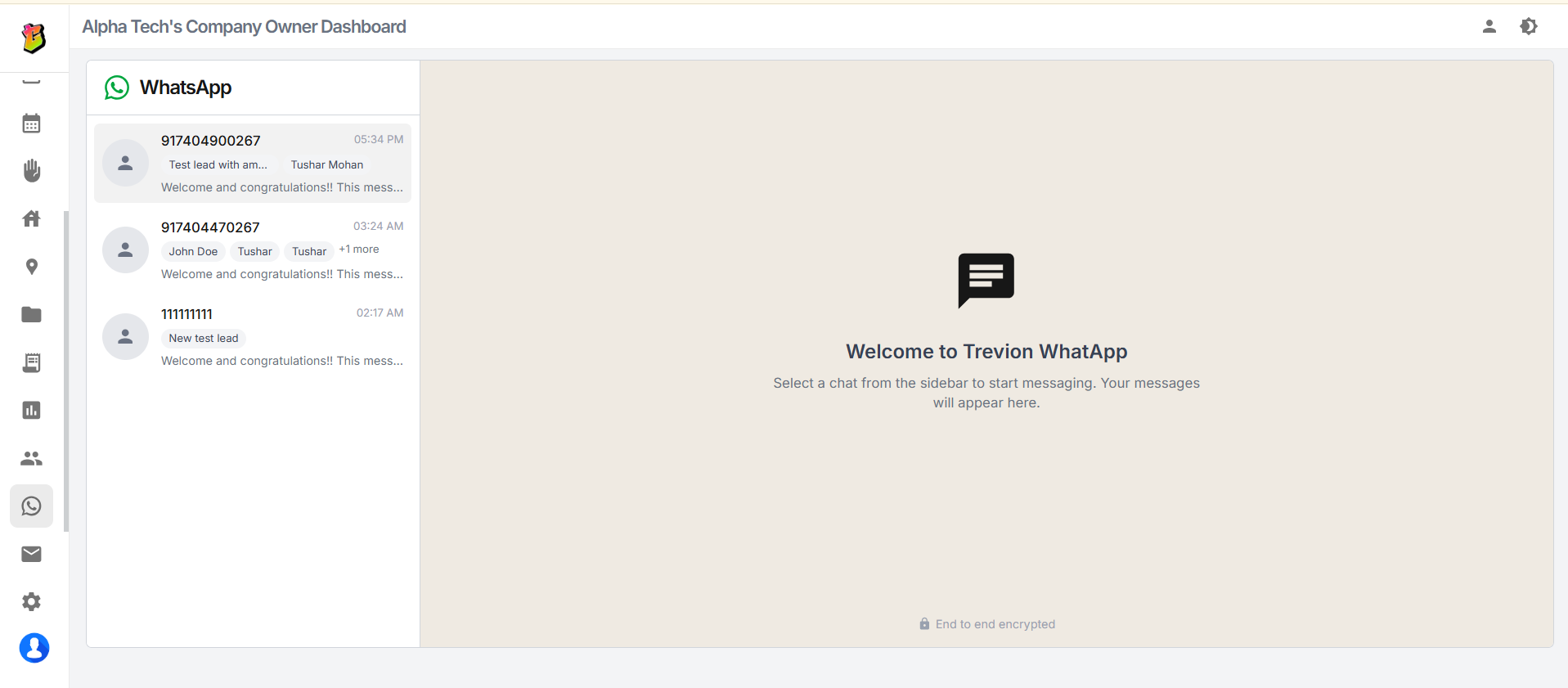
Task: Open the receipt document icon in sidebar
Action: [x=31, y=362]
